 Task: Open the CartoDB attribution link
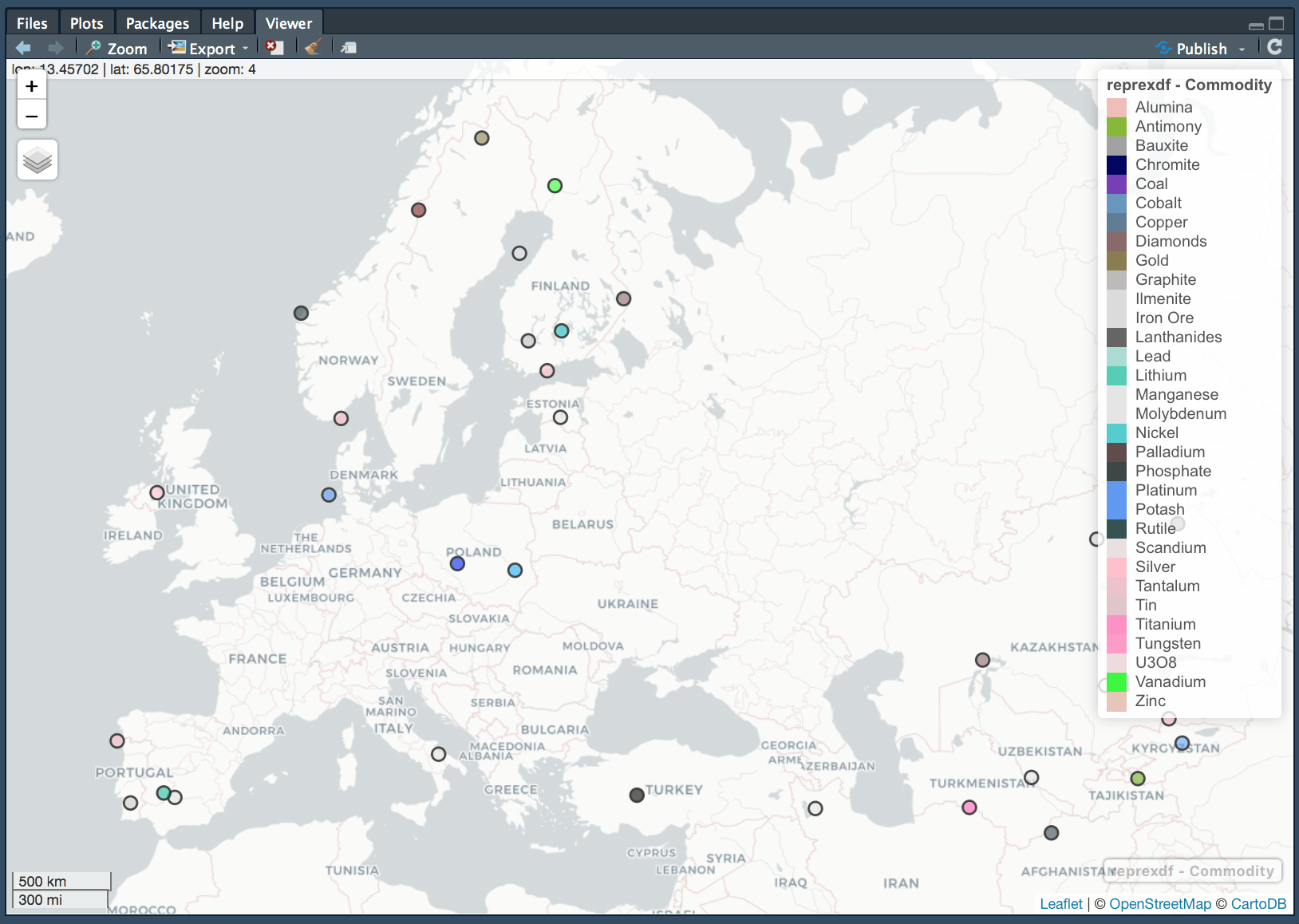[1258, 903]
